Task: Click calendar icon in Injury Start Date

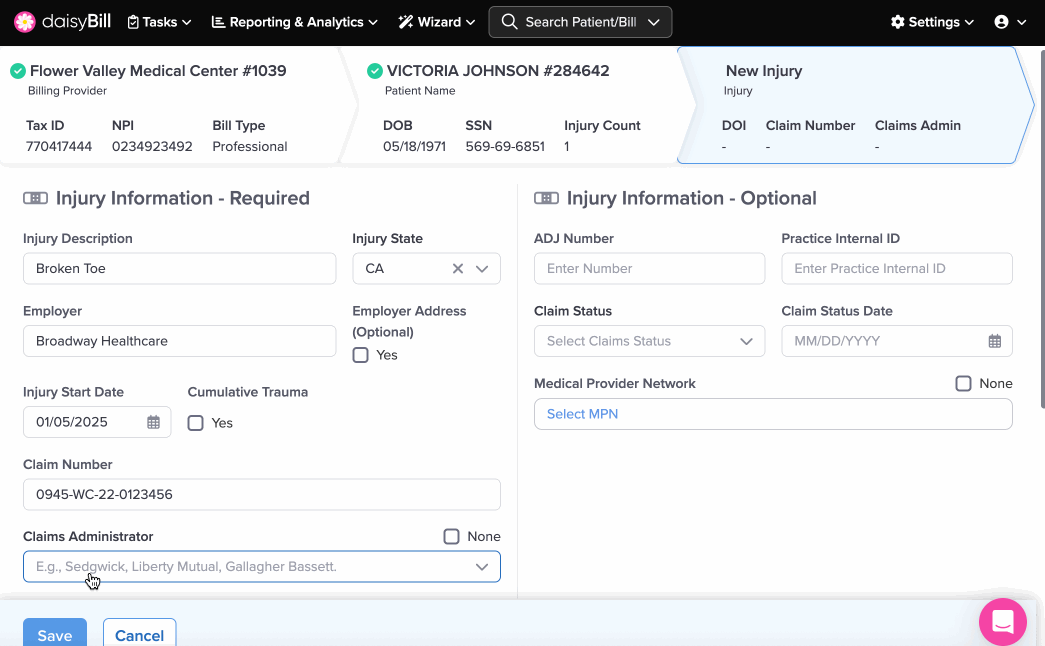Action: (154, 423)
